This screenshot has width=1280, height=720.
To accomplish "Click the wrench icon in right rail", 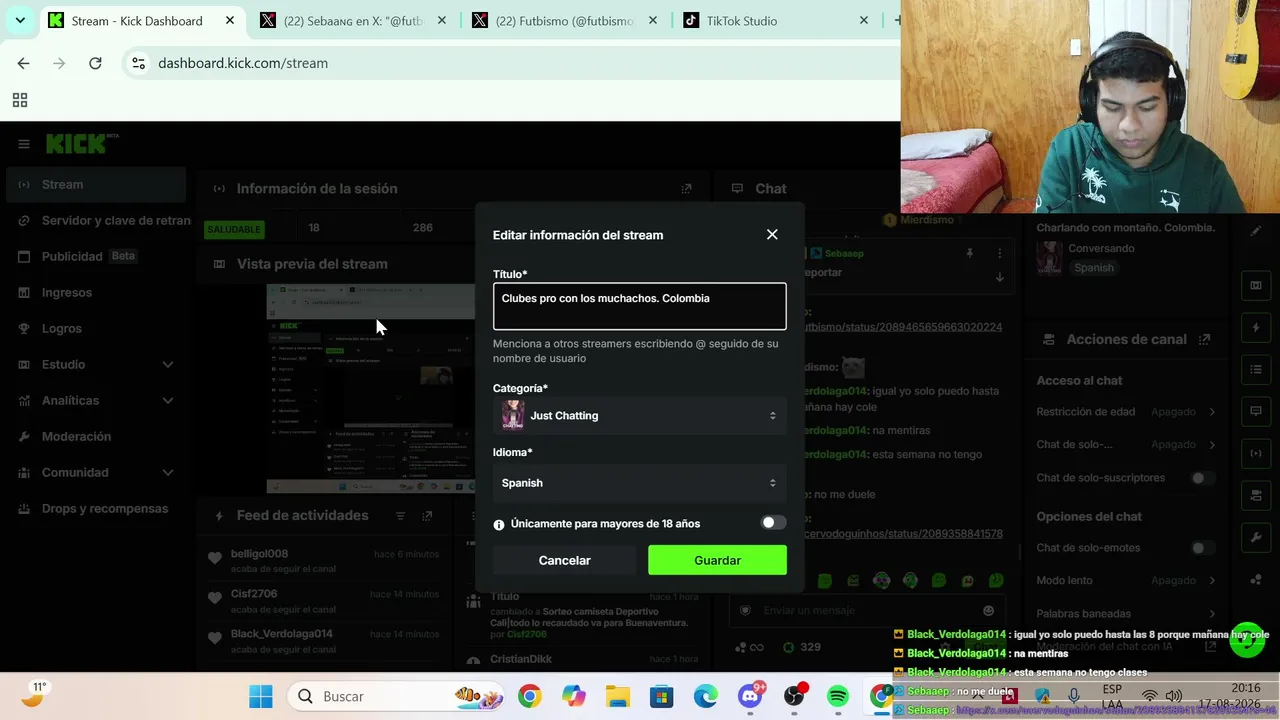I will pyautogui.click(x=1256, y=537).
